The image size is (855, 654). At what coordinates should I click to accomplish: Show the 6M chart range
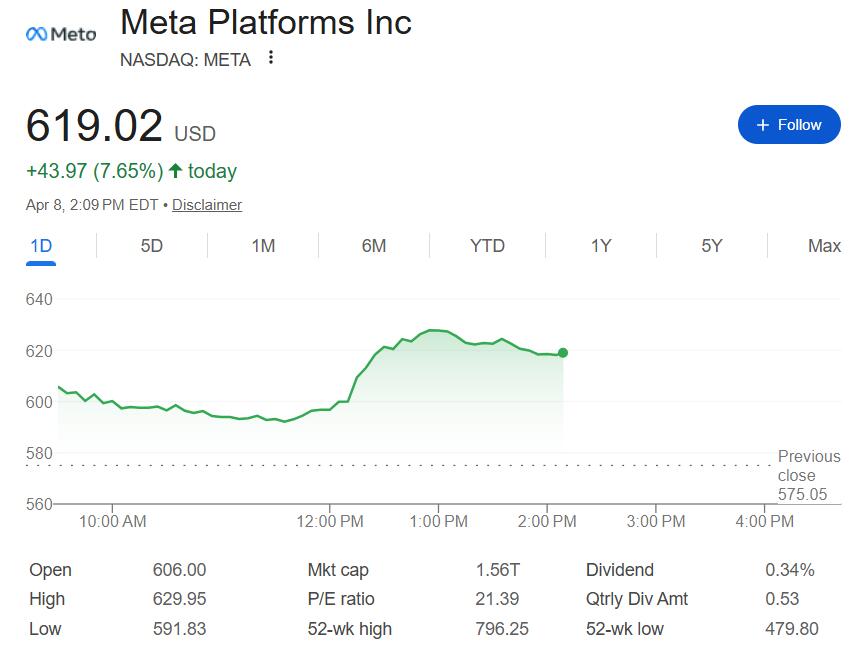pyautogui.click(x=374, y=246)
